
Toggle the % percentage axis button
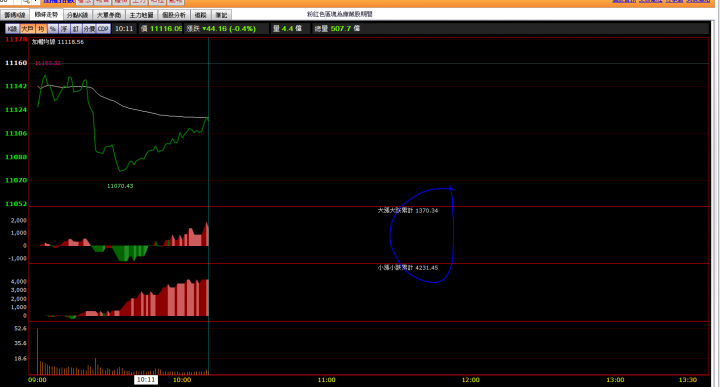tap(53, 28)
